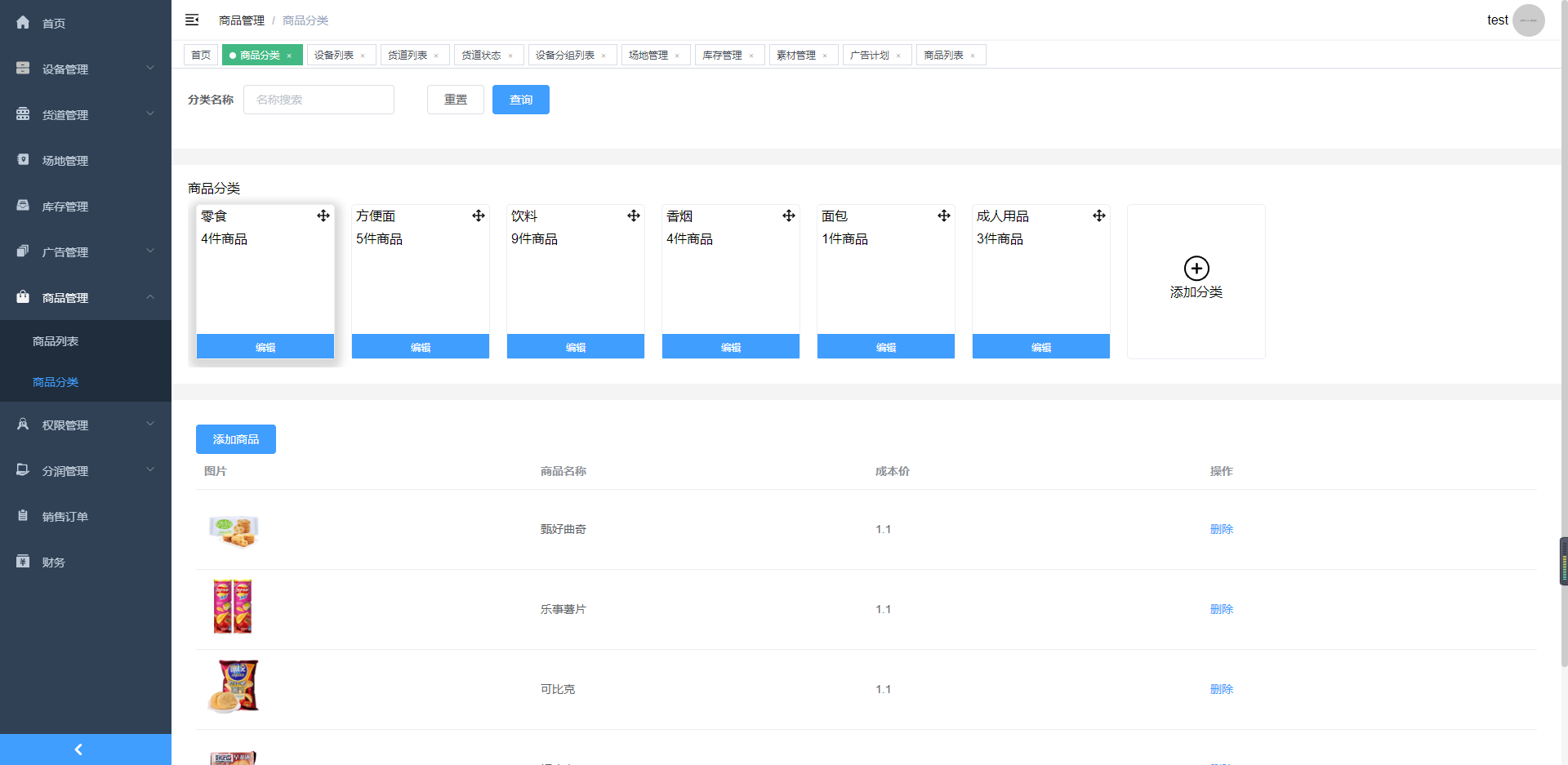Expand the 分润管理 menu chevron

click(150, 469)
